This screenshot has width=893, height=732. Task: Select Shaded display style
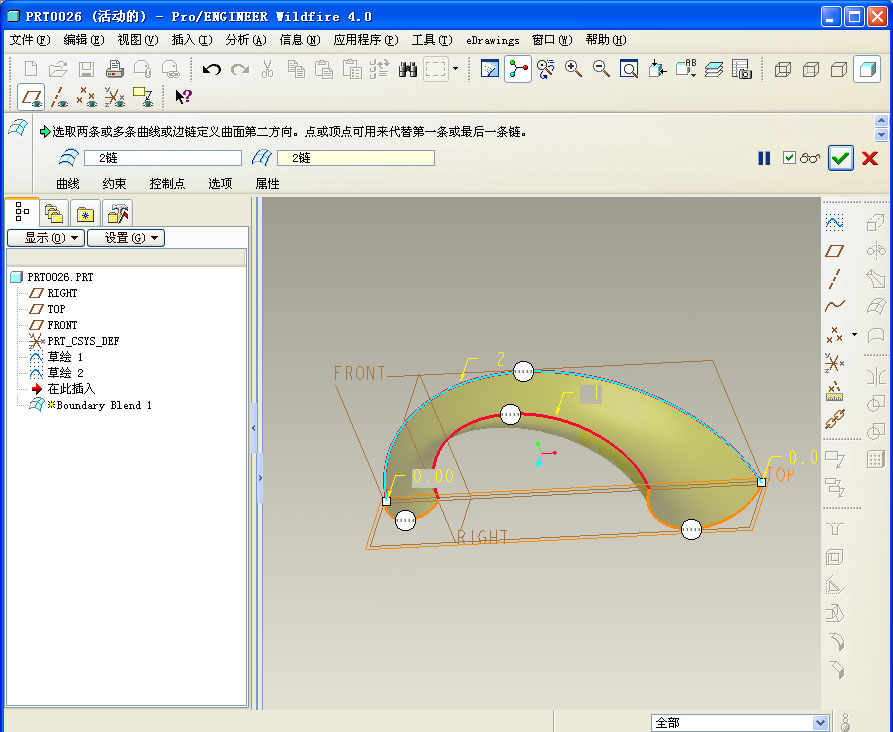867,69
